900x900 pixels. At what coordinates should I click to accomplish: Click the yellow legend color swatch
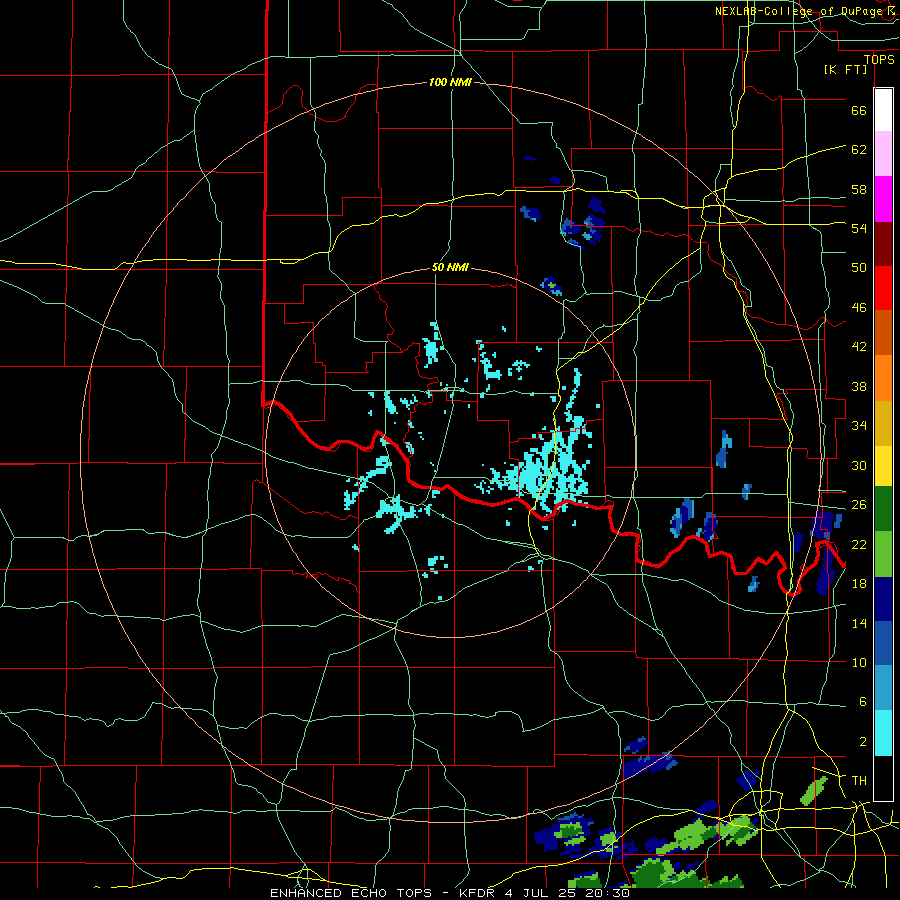click(883, 465)
